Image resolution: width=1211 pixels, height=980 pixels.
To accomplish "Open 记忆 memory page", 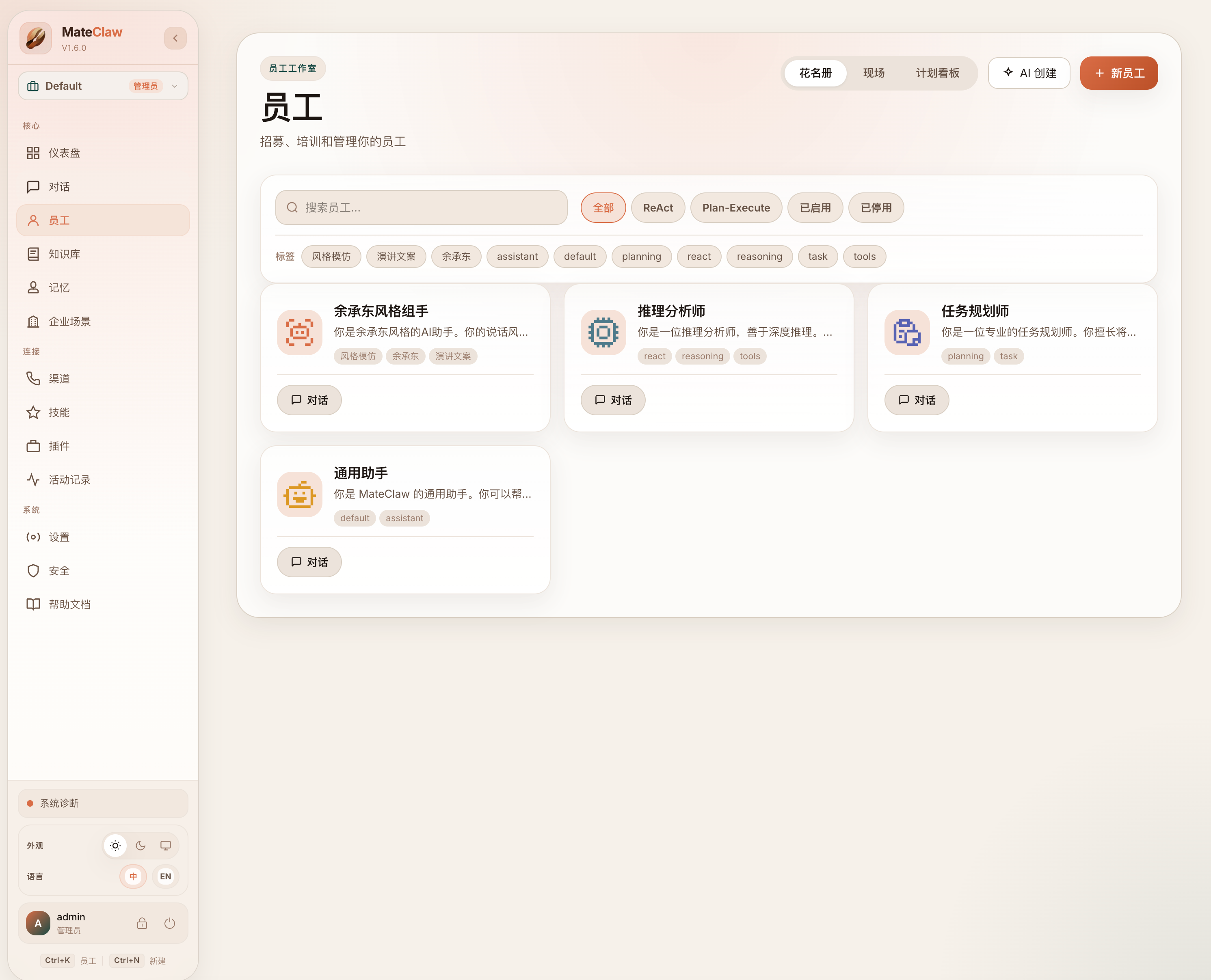I will pos(103,288).
